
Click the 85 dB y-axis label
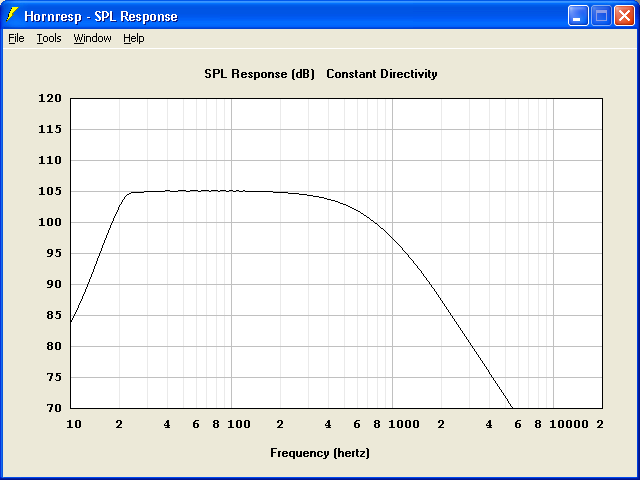coord(53,316)
